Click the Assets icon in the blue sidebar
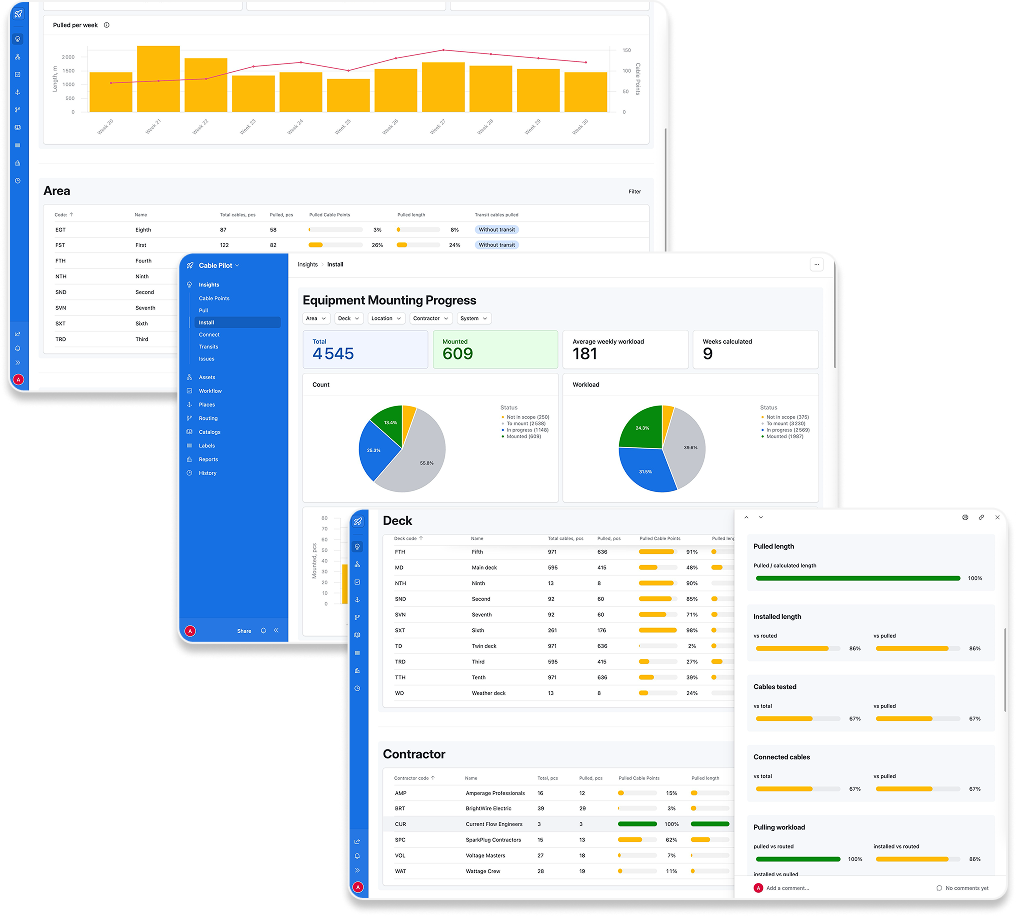Screen dimensions: 1016x916 point(189,377)
